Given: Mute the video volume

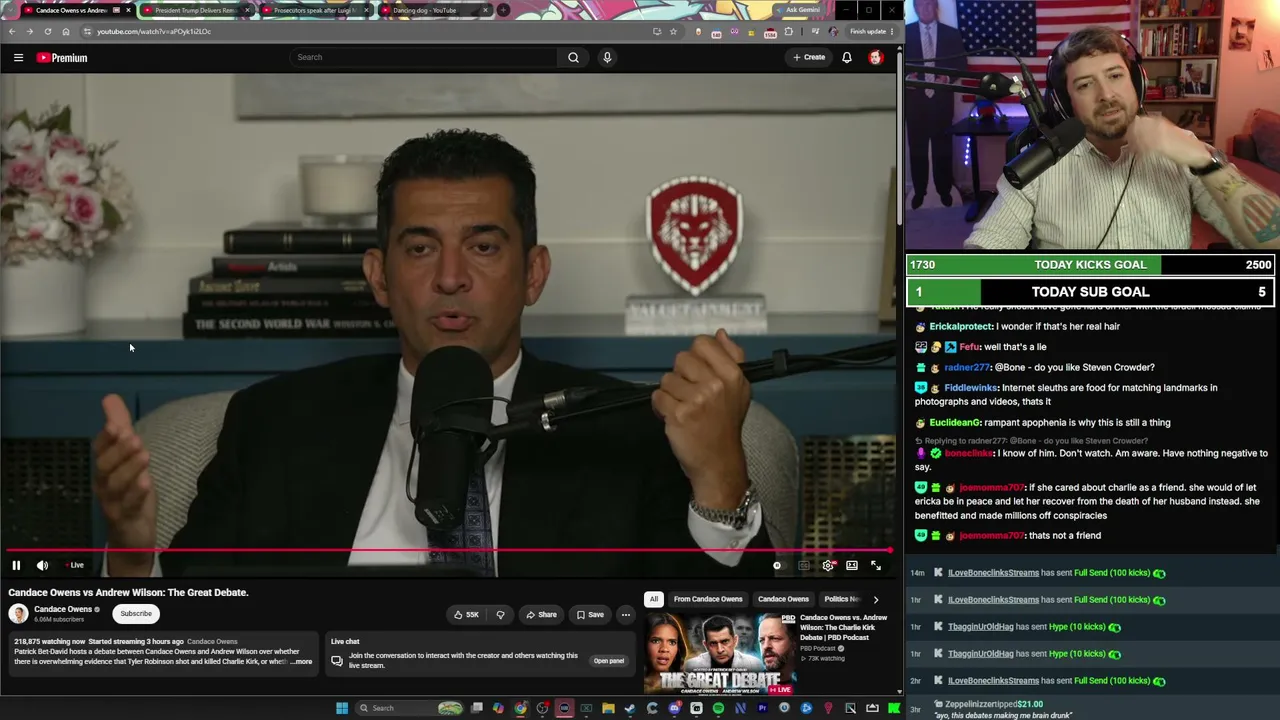Looking at the screenshot, I should coord(42,565).
